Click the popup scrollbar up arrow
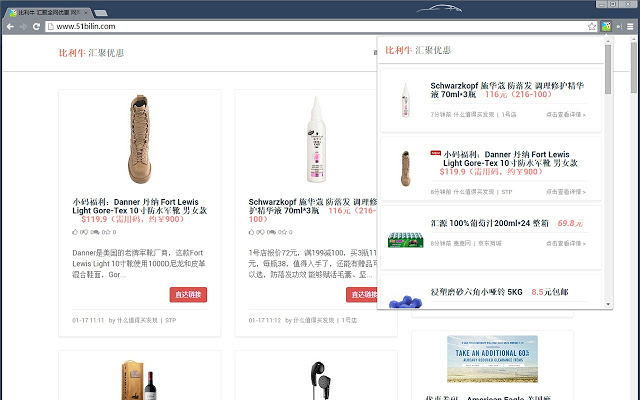The image size is (640, 400). click(608, 41)
